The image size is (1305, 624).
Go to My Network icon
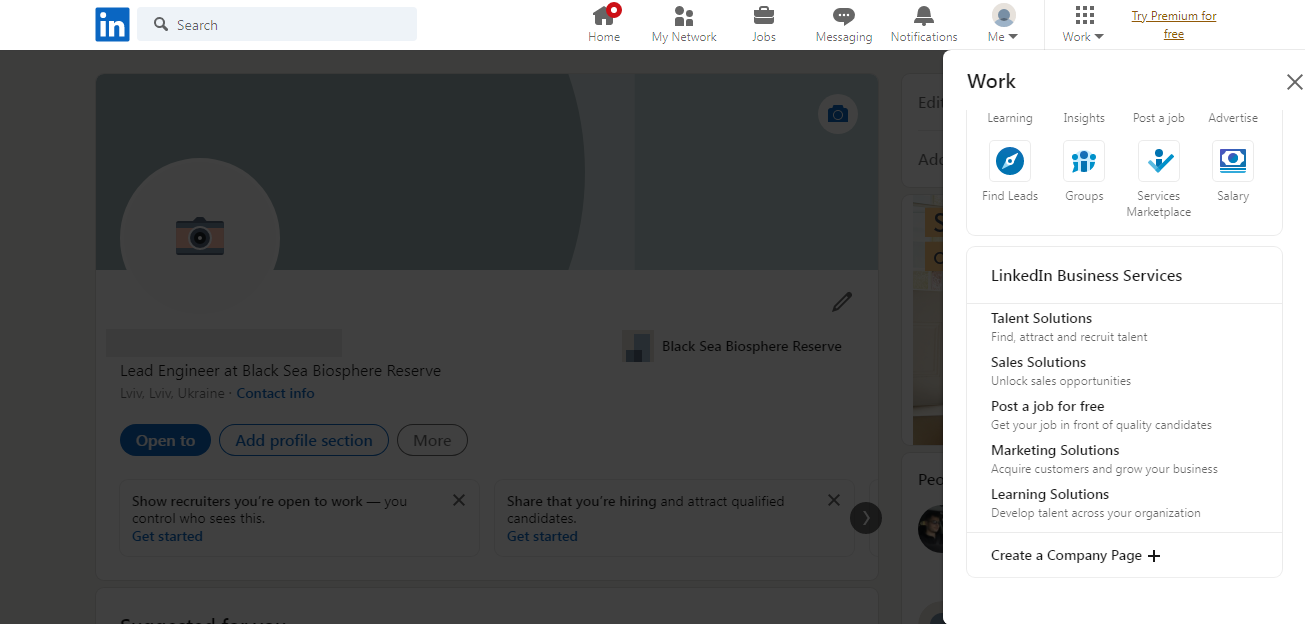pyautogui.click(x=684, y=17)
